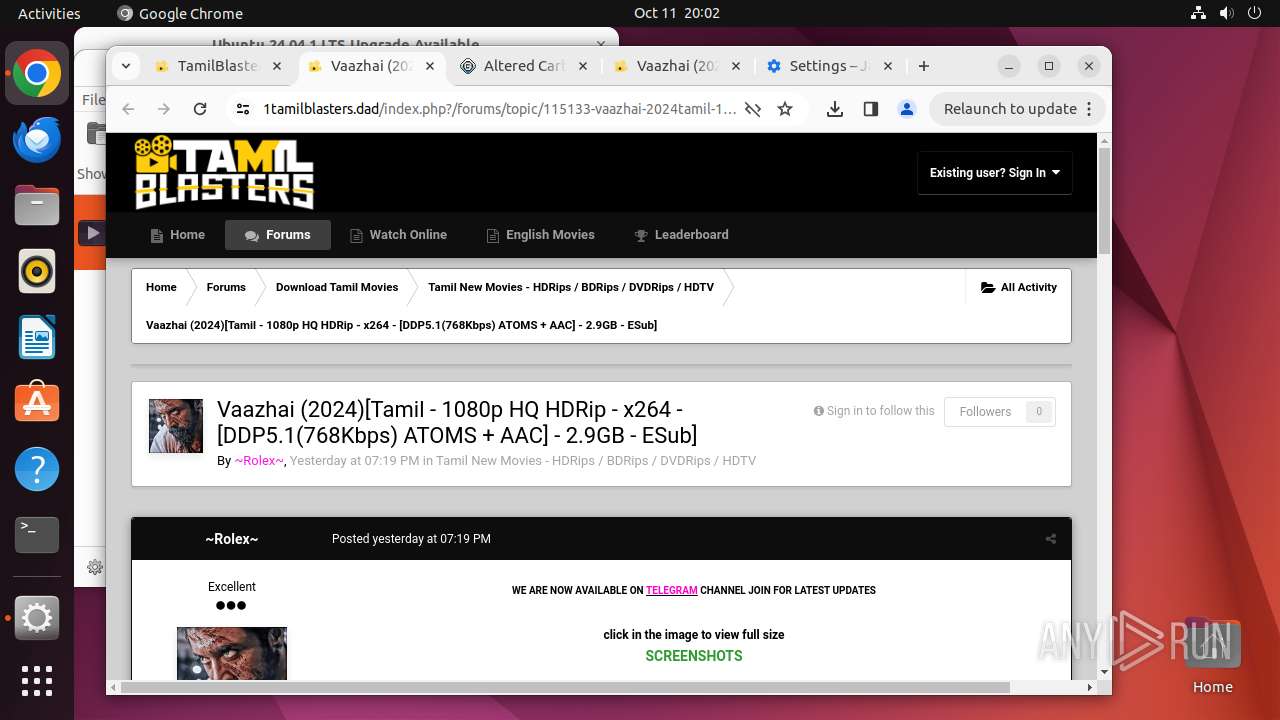
Task: Open system Settings from the dock
Action: 37,619
